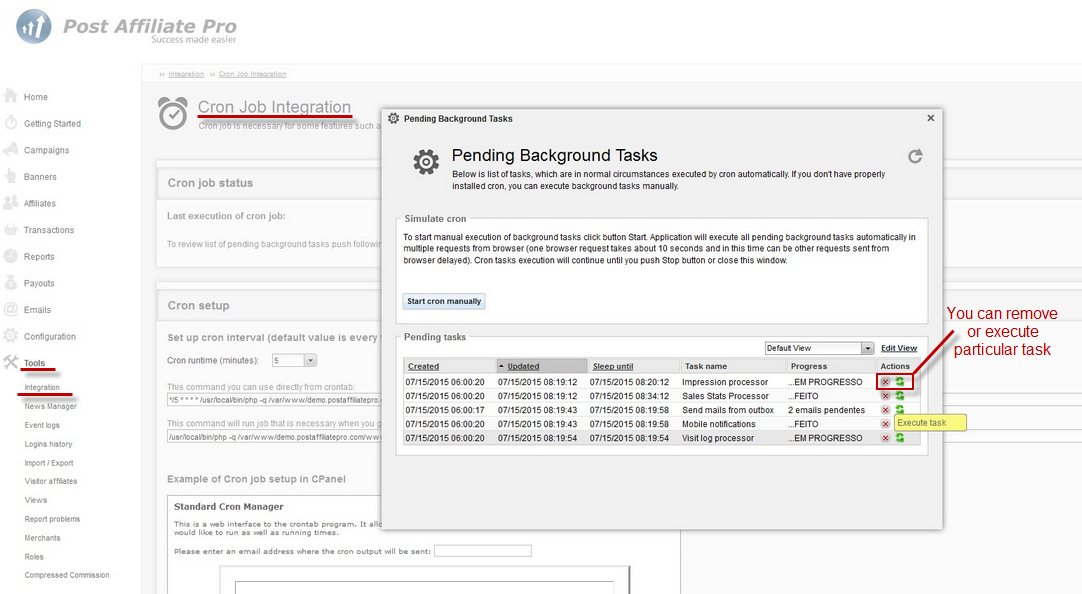Image resolution: width=1082 pixels, height=594 pixels.
Task: Select Event logs under Tools
Action: [42, 426]
